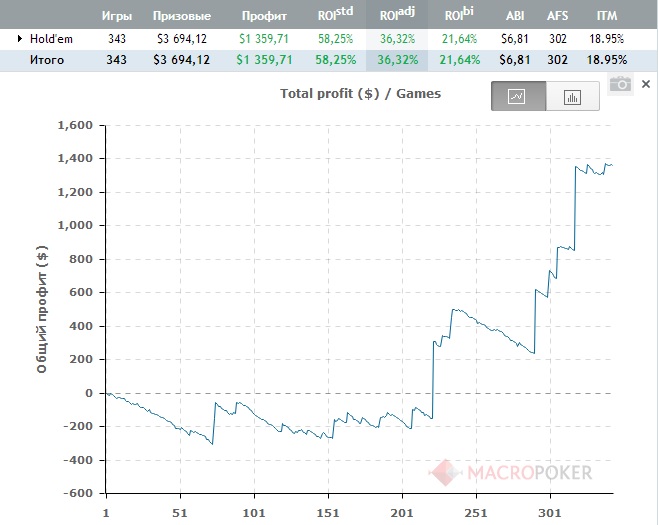Image resolution: width=658 pixels, height=525 pixels.
Task: Sort by Призовые column header
Action: (x=182, y=16)
